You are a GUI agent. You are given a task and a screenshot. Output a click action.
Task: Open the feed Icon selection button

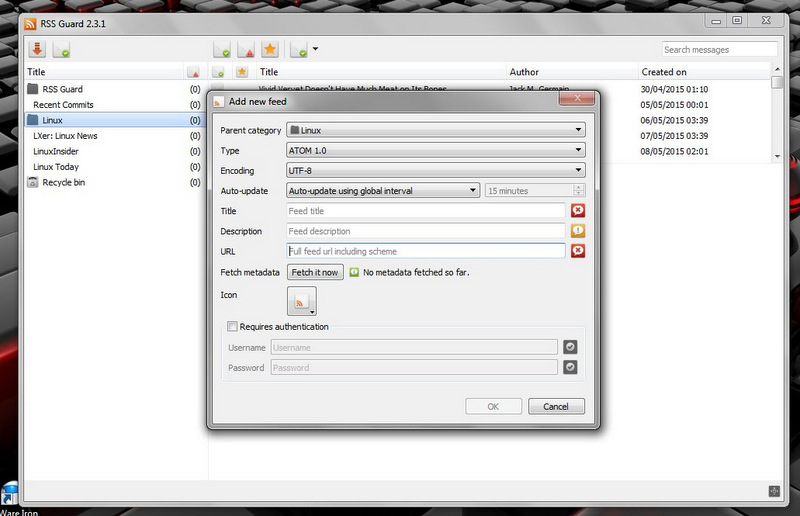point(302,301)
